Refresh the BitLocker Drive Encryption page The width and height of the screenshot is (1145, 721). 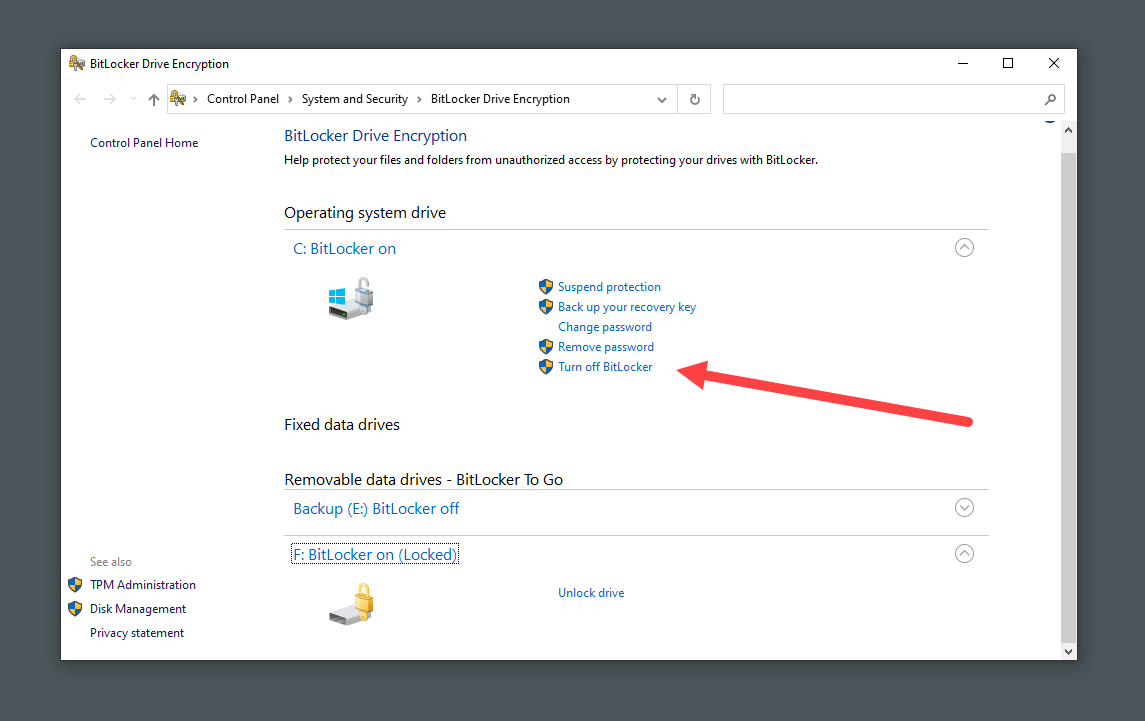(x=694, y=99)
